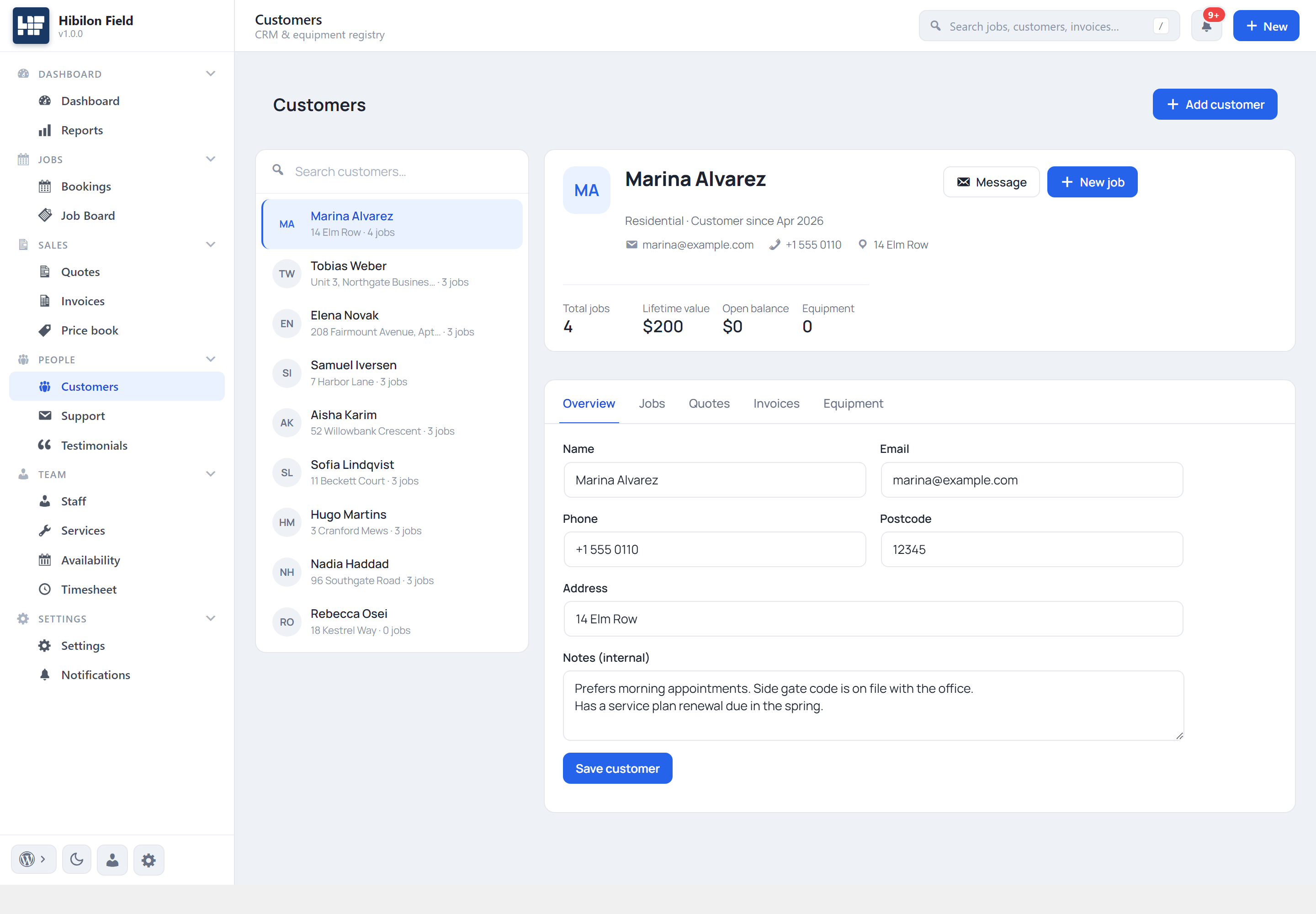Screen dimensions: 1316x914
Task: Collapse the JOBS section chevron
Action: tap(211, 159)
